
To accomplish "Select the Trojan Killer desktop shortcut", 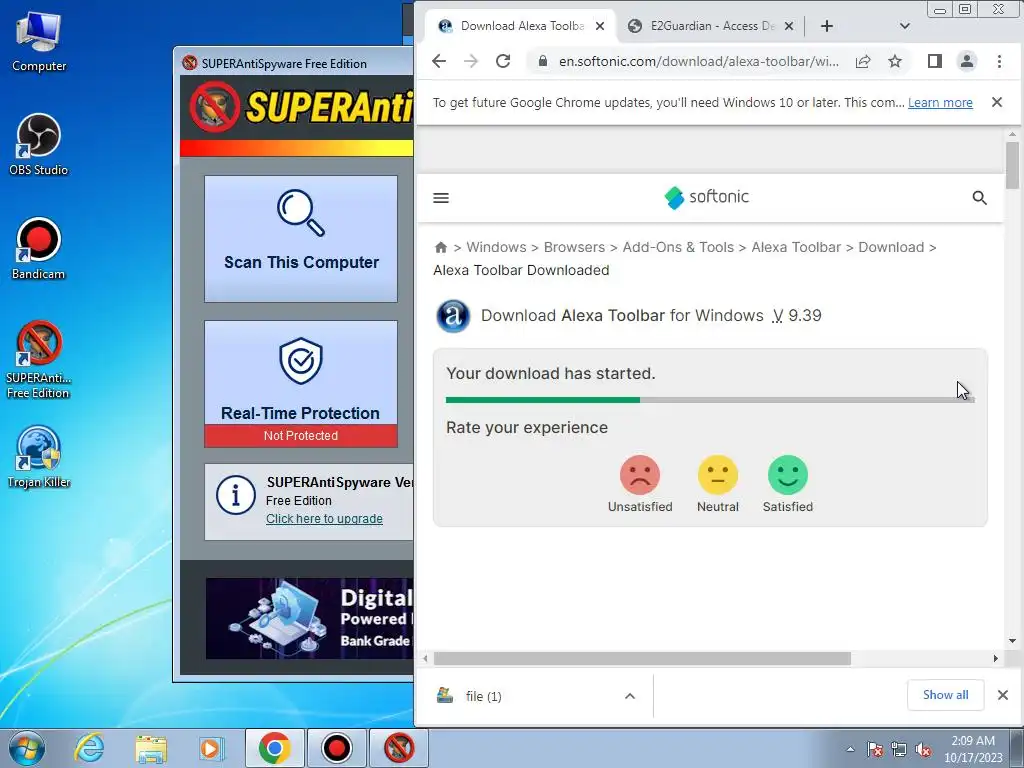I will point(39,457).
